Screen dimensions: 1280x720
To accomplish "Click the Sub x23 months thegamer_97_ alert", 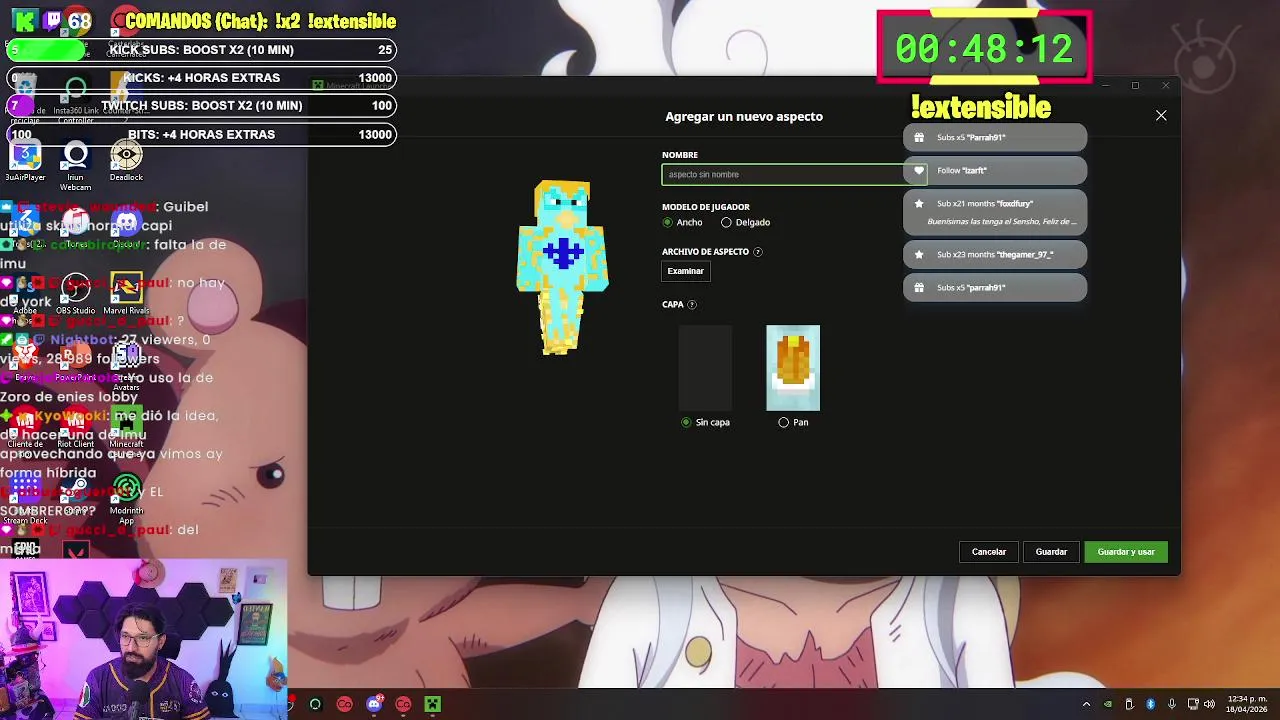I will (x=994, y=254).
